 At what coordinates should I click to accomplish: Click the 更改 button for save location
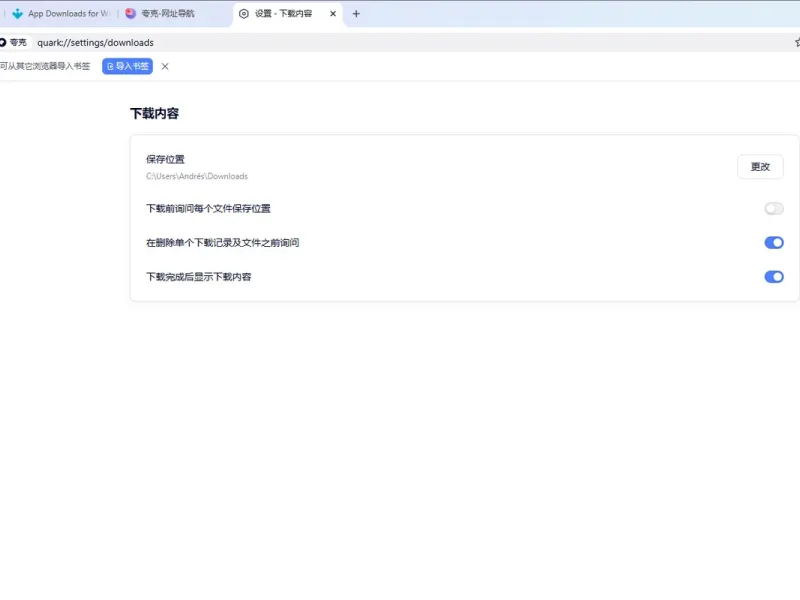[x=760, y=167]
